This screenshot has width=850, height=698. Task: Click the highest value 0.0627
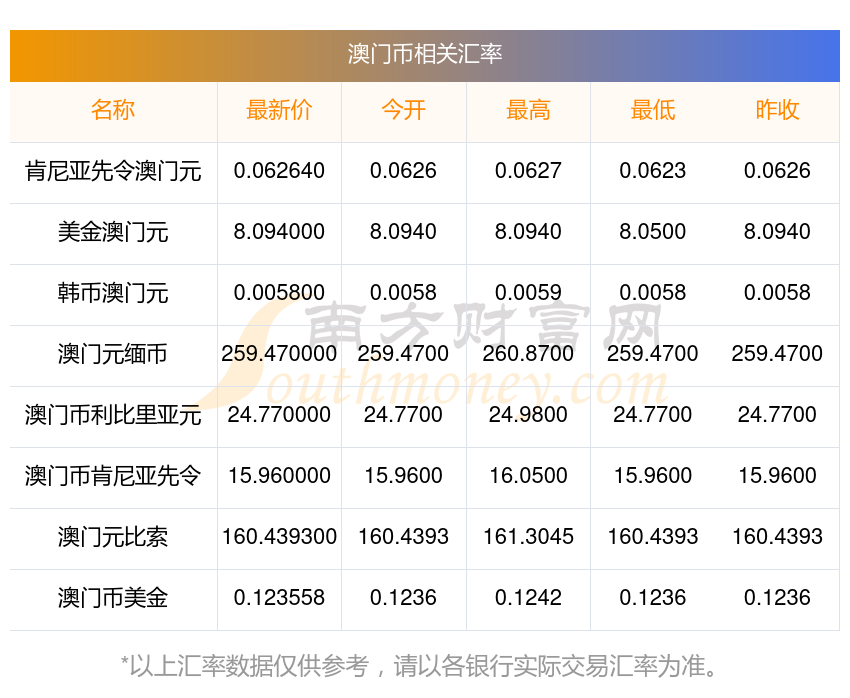(x=528, y=171)
